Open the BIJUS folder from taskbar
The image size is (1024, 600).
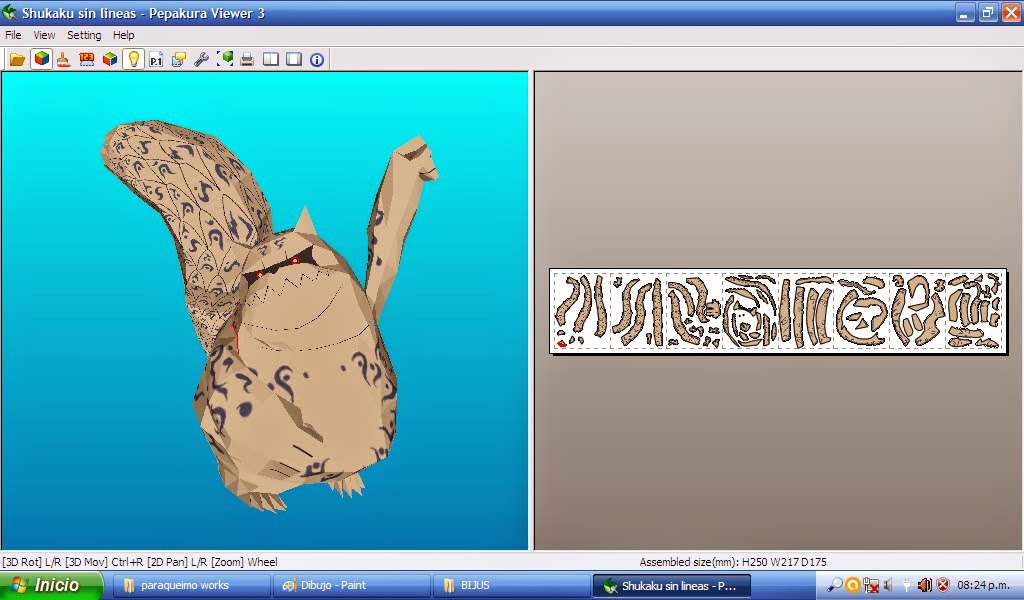pyautogui.click(x=510, y=586)
